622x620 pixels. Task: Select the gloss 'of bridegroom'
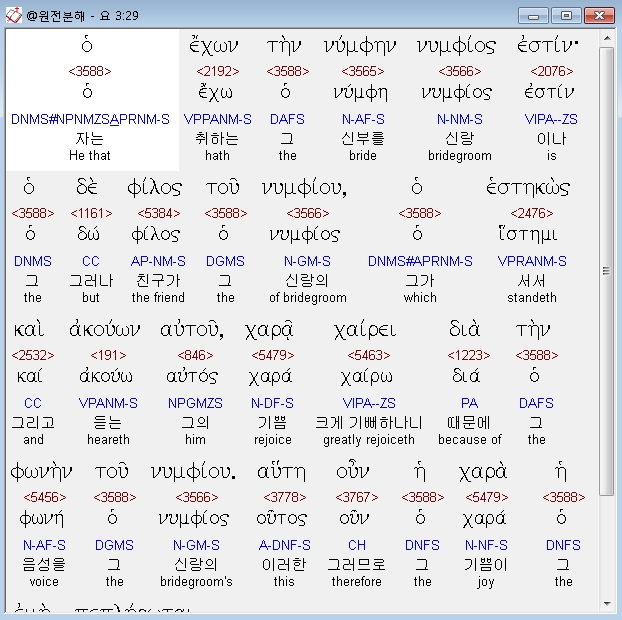(x=308, y=298)
